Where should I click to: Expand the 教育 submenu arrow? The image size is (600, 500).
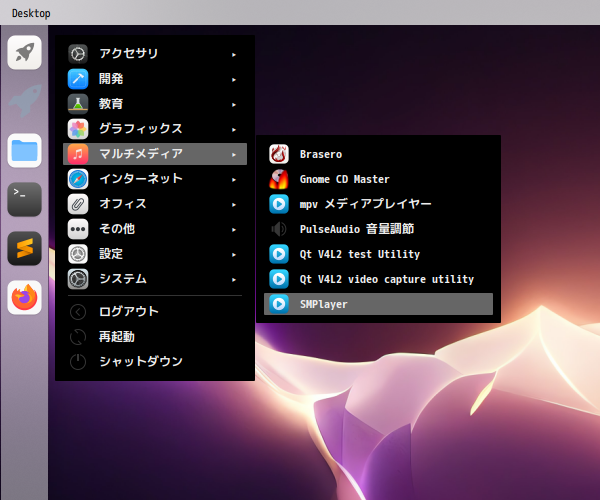click(234, 105)
